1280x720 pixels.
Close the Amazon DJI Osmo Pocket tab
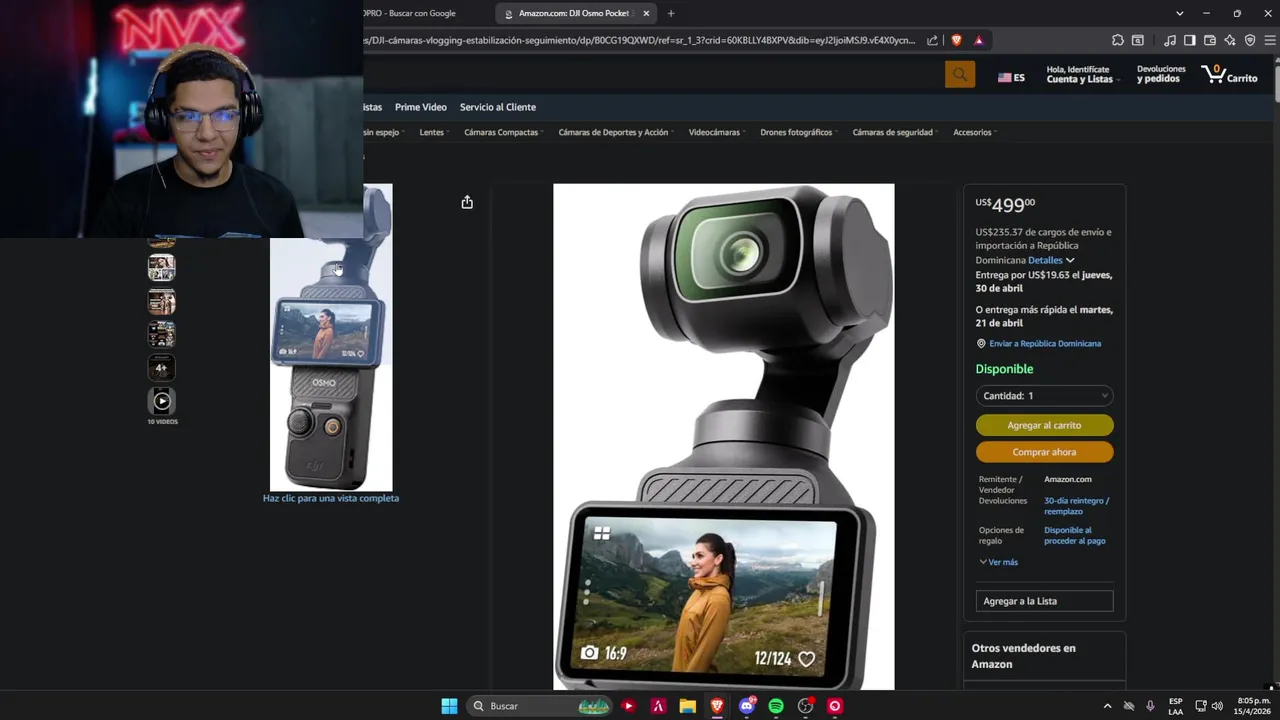click(x=646, y=13)
